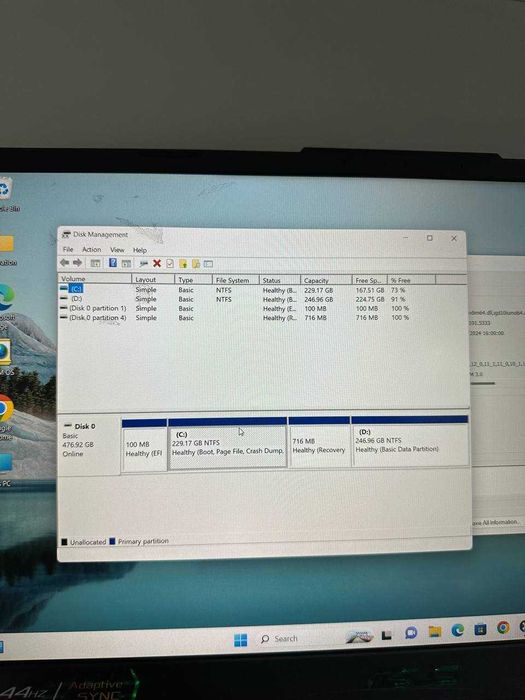Screen dimensions: 525x700
Task: Select the Recycle Bin desktop icon
Action: (x=5, y=195)
